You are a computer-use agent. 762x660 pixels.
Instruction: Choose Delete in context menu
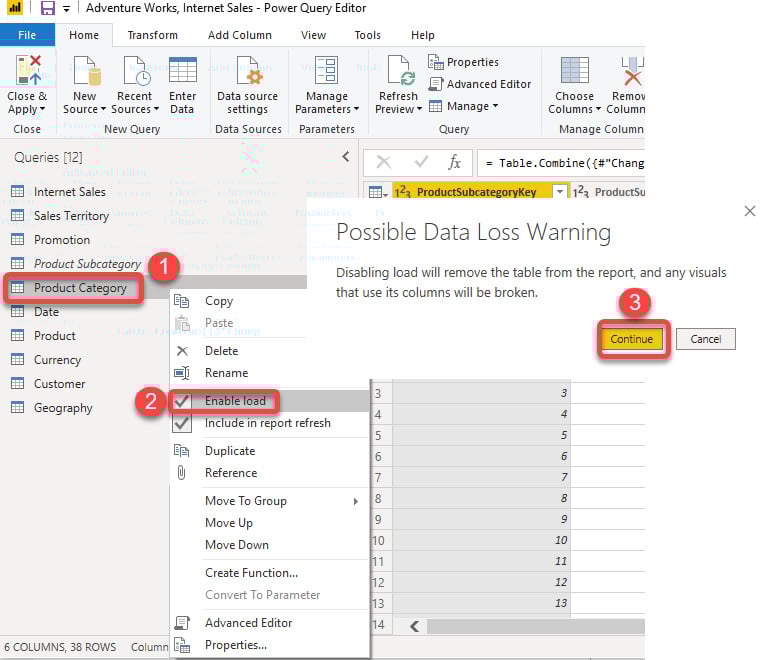(x=222, y=351)
